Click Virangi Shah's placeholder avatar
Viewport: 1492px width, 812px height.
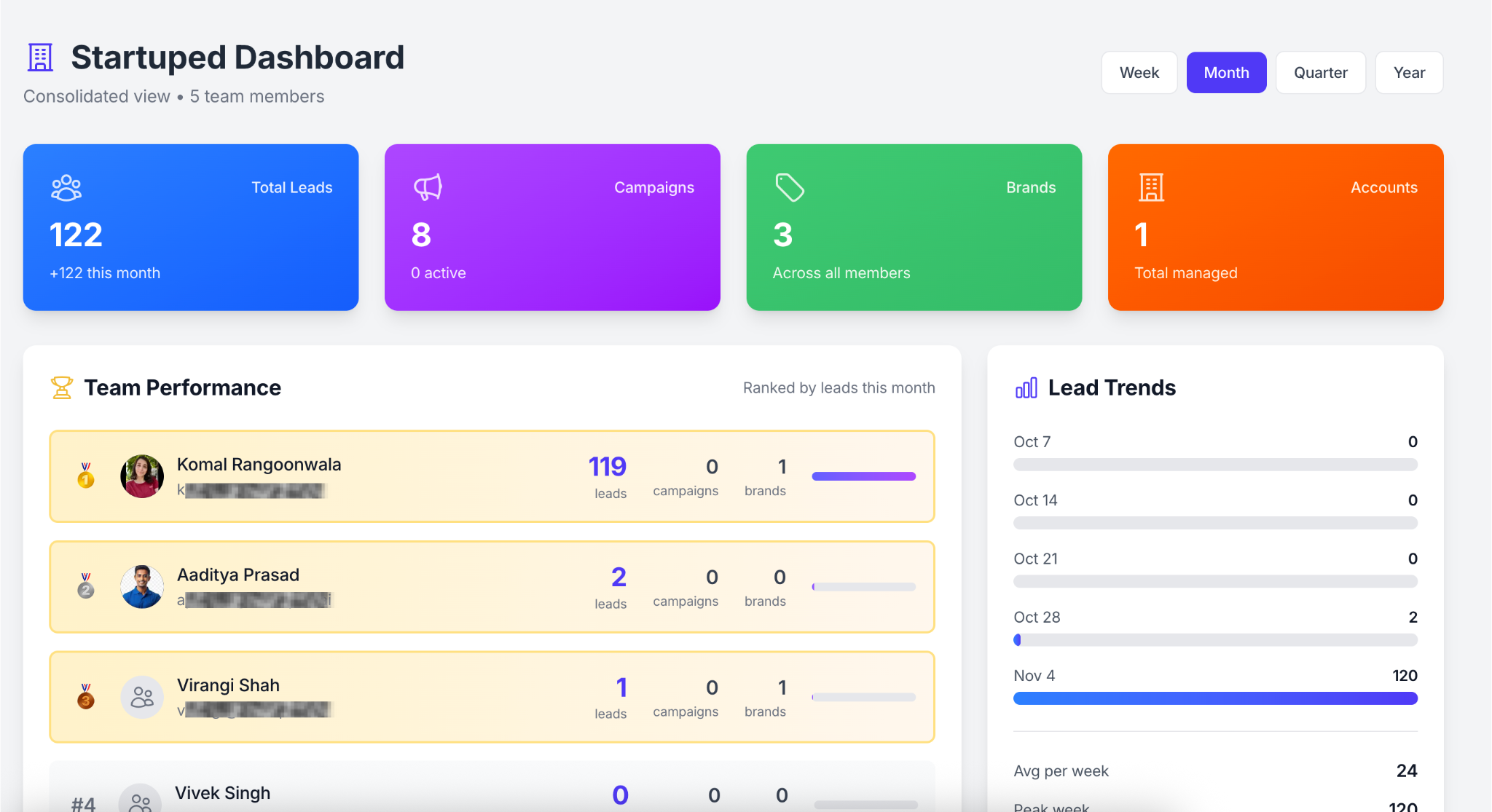coord(142,698)
